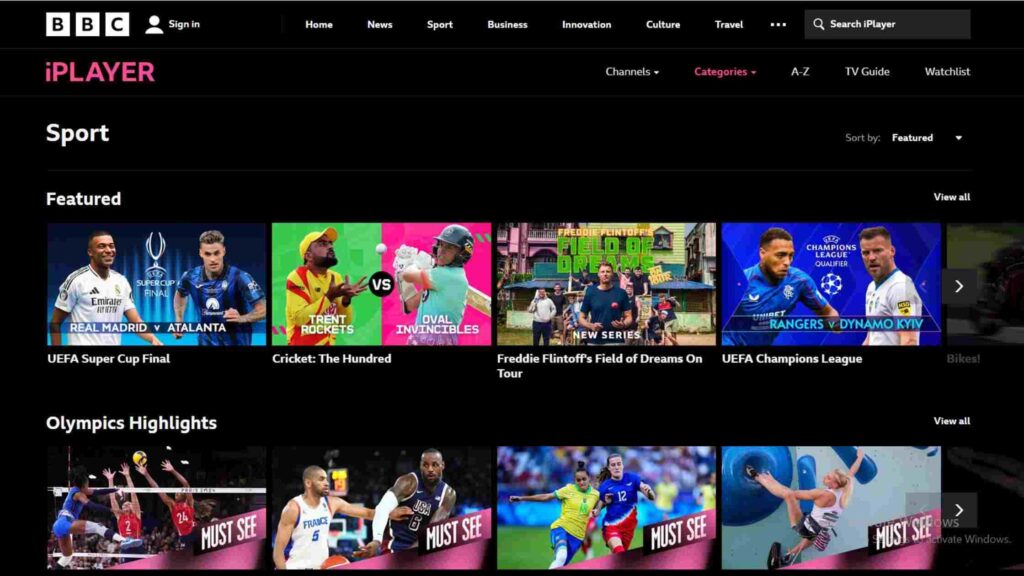
Task: Select the A-Z listing tab
Action: pos(799,72)
